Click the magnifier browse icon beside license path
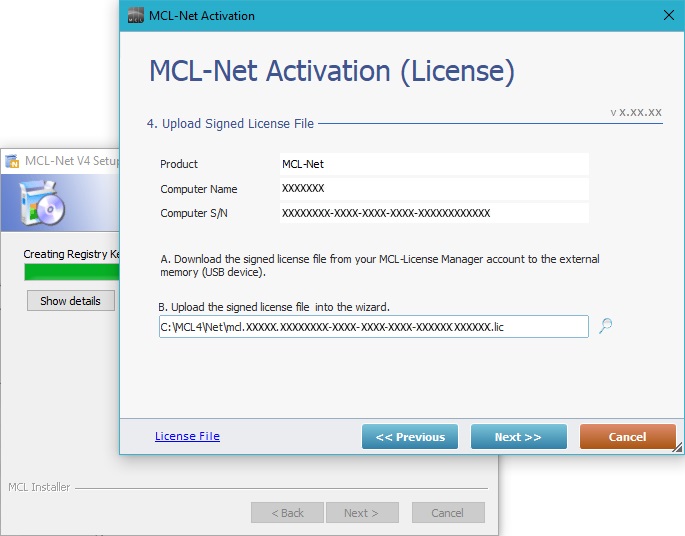685x536 pixels. click(x=605, y=326)
